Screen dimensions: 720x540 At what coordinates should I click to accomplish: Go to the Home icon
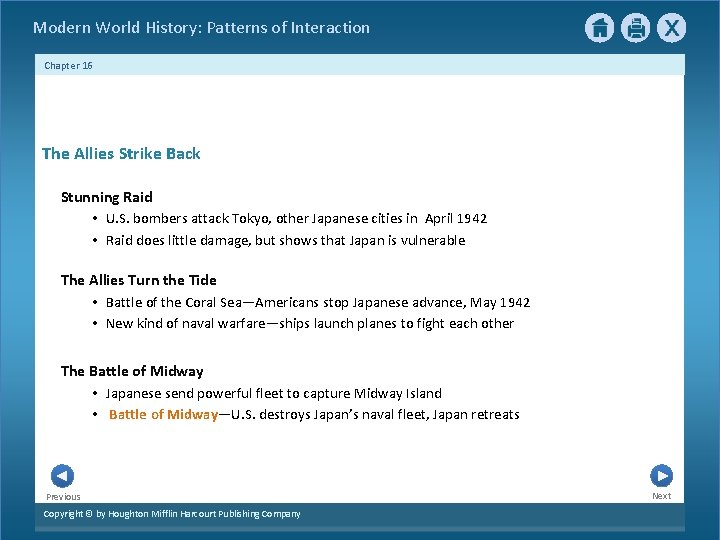[599, 28]
